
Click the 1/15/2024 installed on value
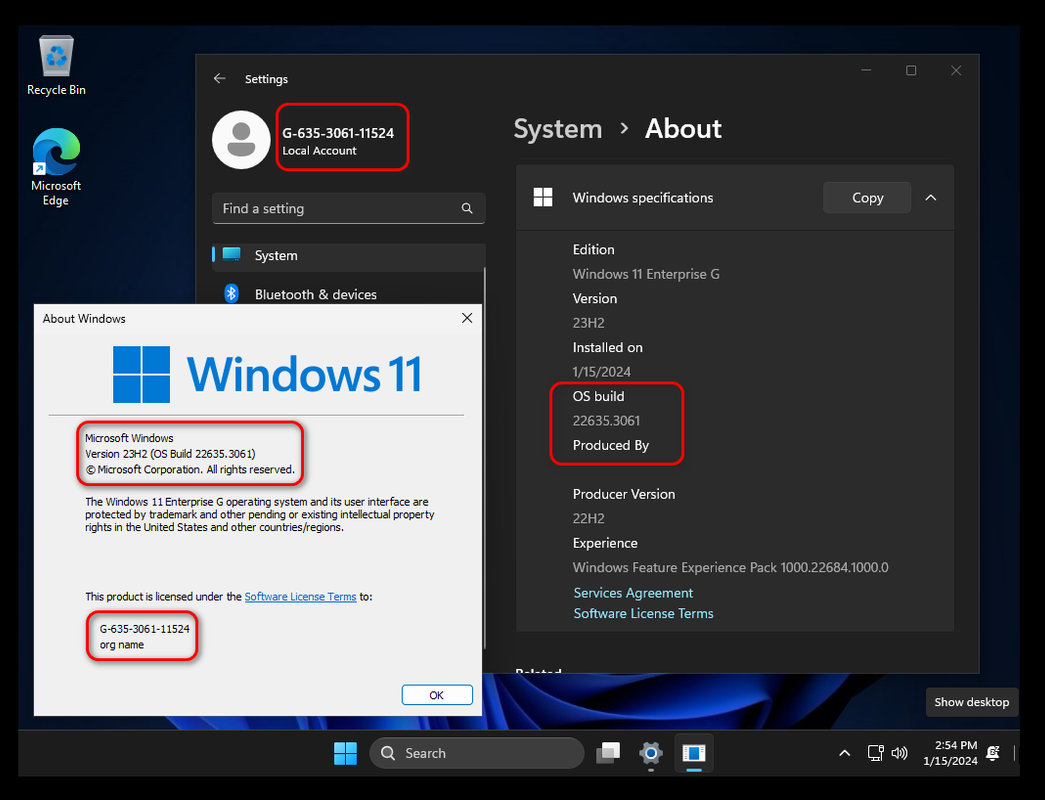(x=601, y=372)
